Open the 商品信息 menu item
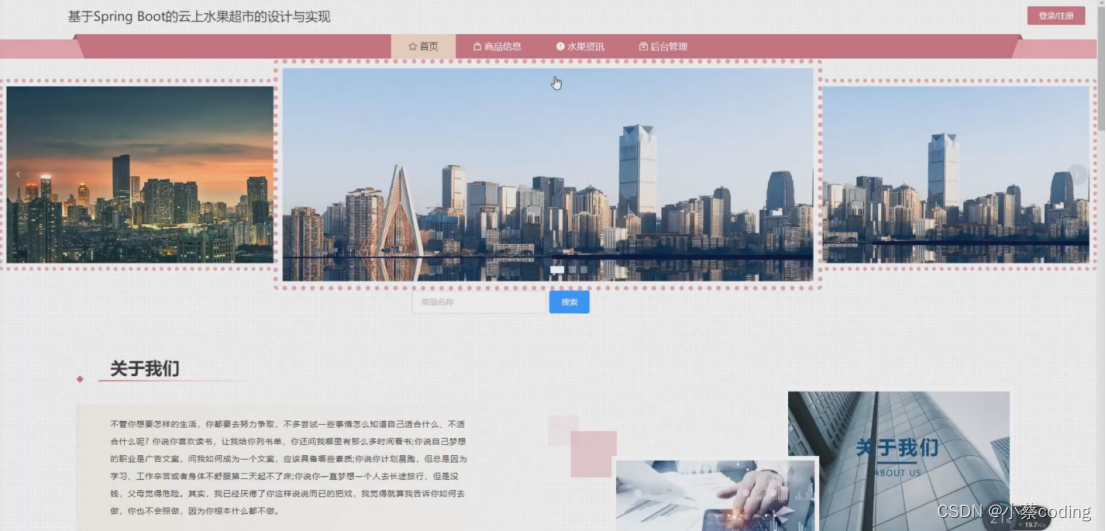 497,47
